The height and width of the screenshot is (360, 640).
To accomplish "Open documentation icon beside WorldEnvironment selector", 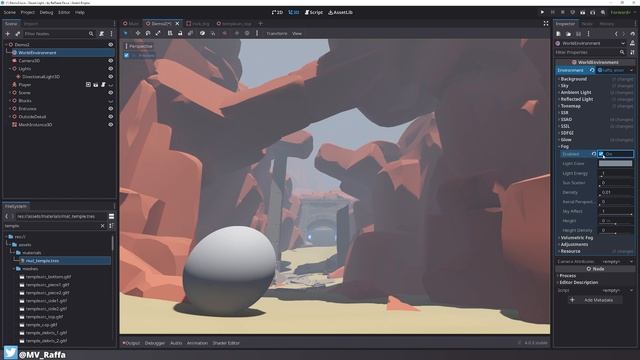I will click(x=632, y=43).
